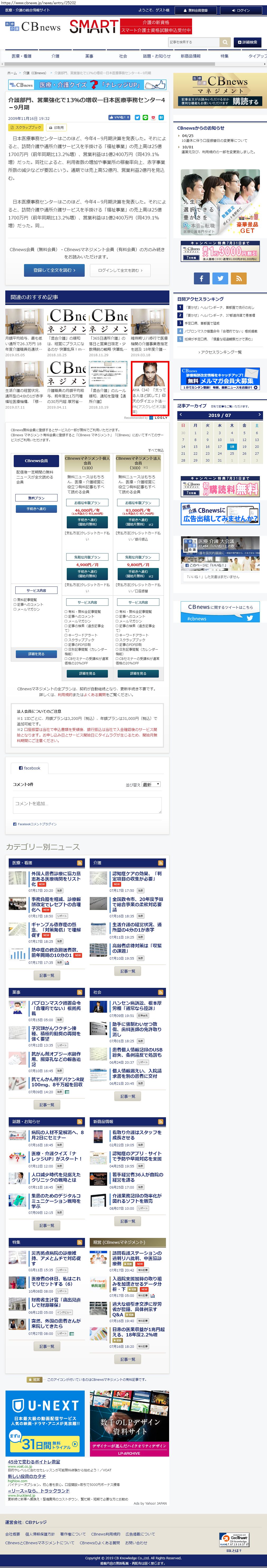Open 社会 navigation tab

tap(123, 56)
